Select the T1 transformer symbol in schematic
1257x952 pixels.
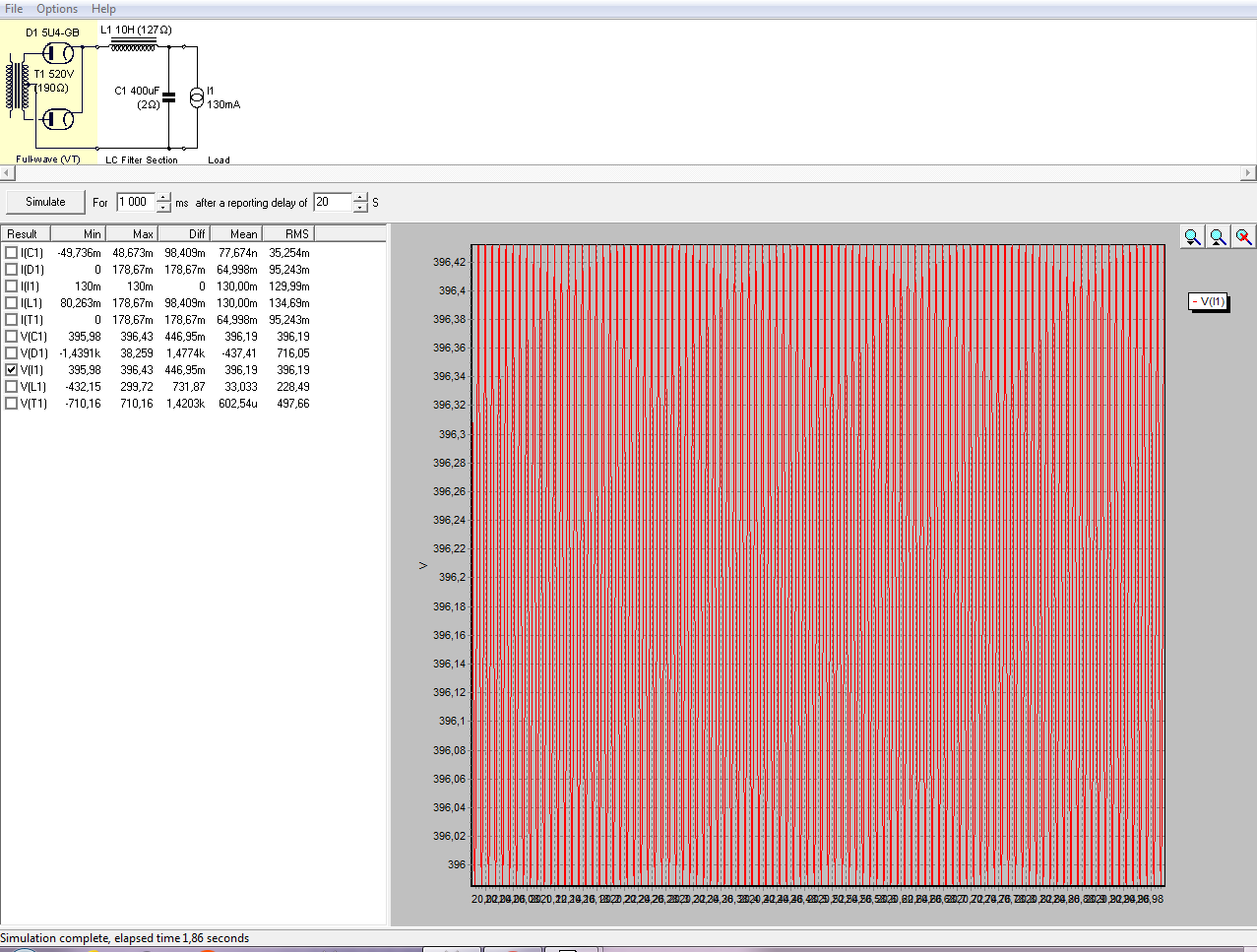(x=19, y=87)
